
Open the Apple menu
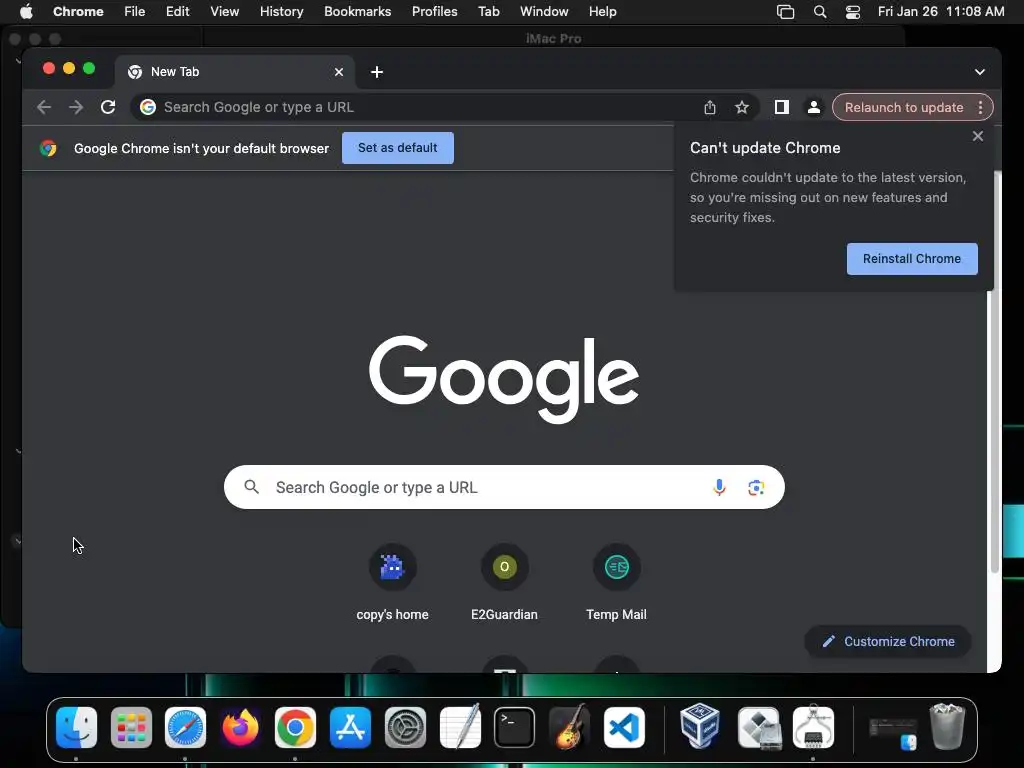pyautogui.click(x=26, y=11)
